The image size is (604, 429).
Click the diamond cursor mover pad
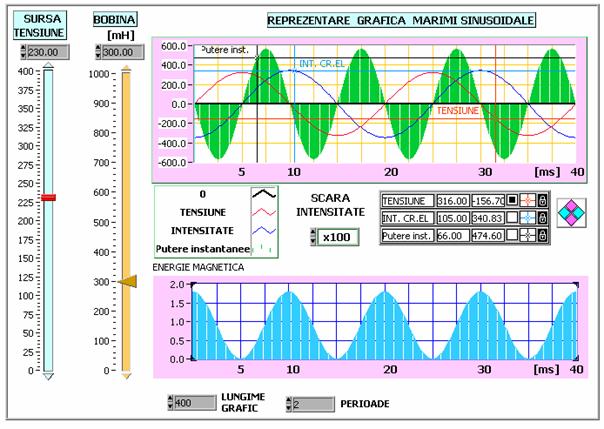tap(572, 213)
